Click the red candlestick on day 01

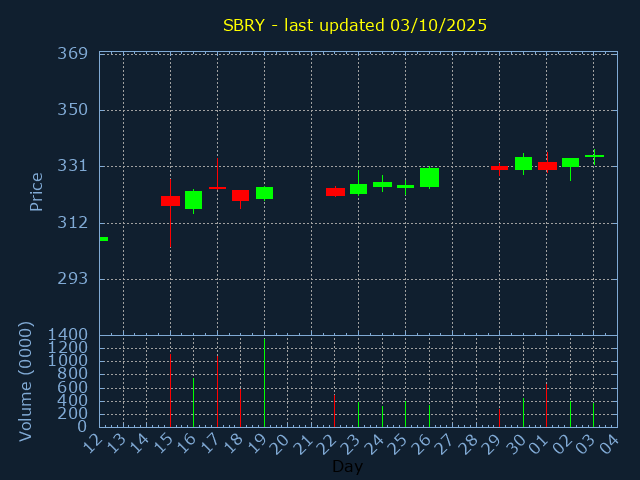[547, 166]
